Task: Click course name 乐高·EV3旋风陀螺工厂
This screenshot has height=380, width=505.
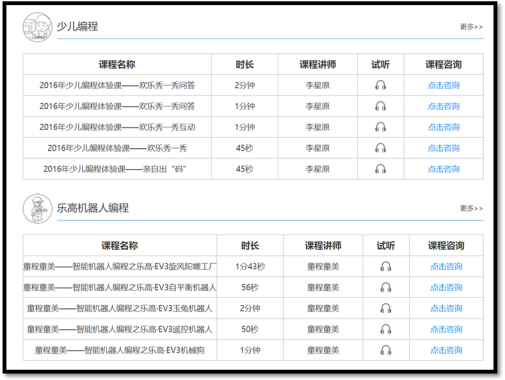Action: pyautogui.click(x=120, y=267)
